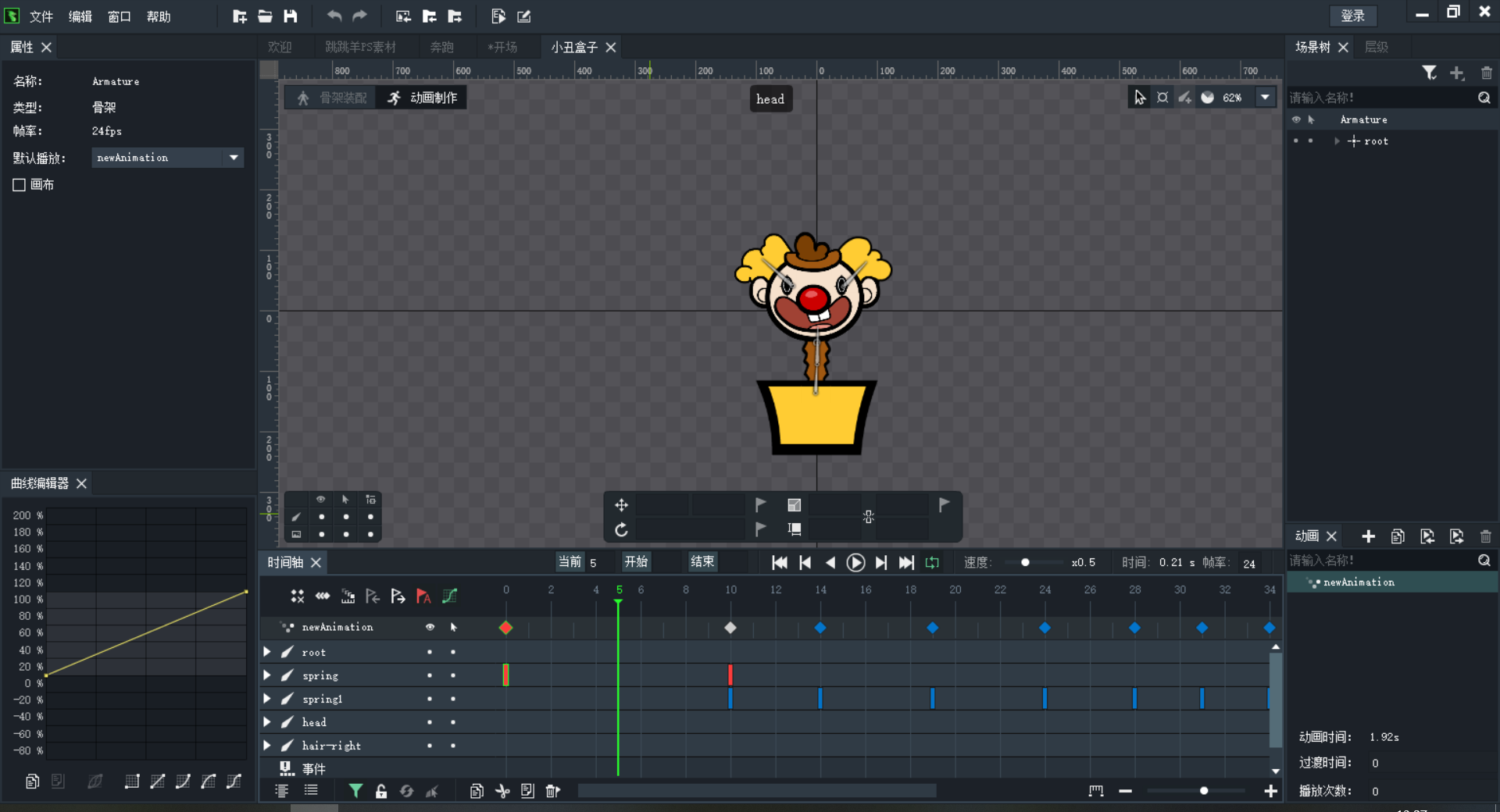This screenshot has height=812, width=1500.
Task: Click the rotate icon in transform bar
Action: 622,529
